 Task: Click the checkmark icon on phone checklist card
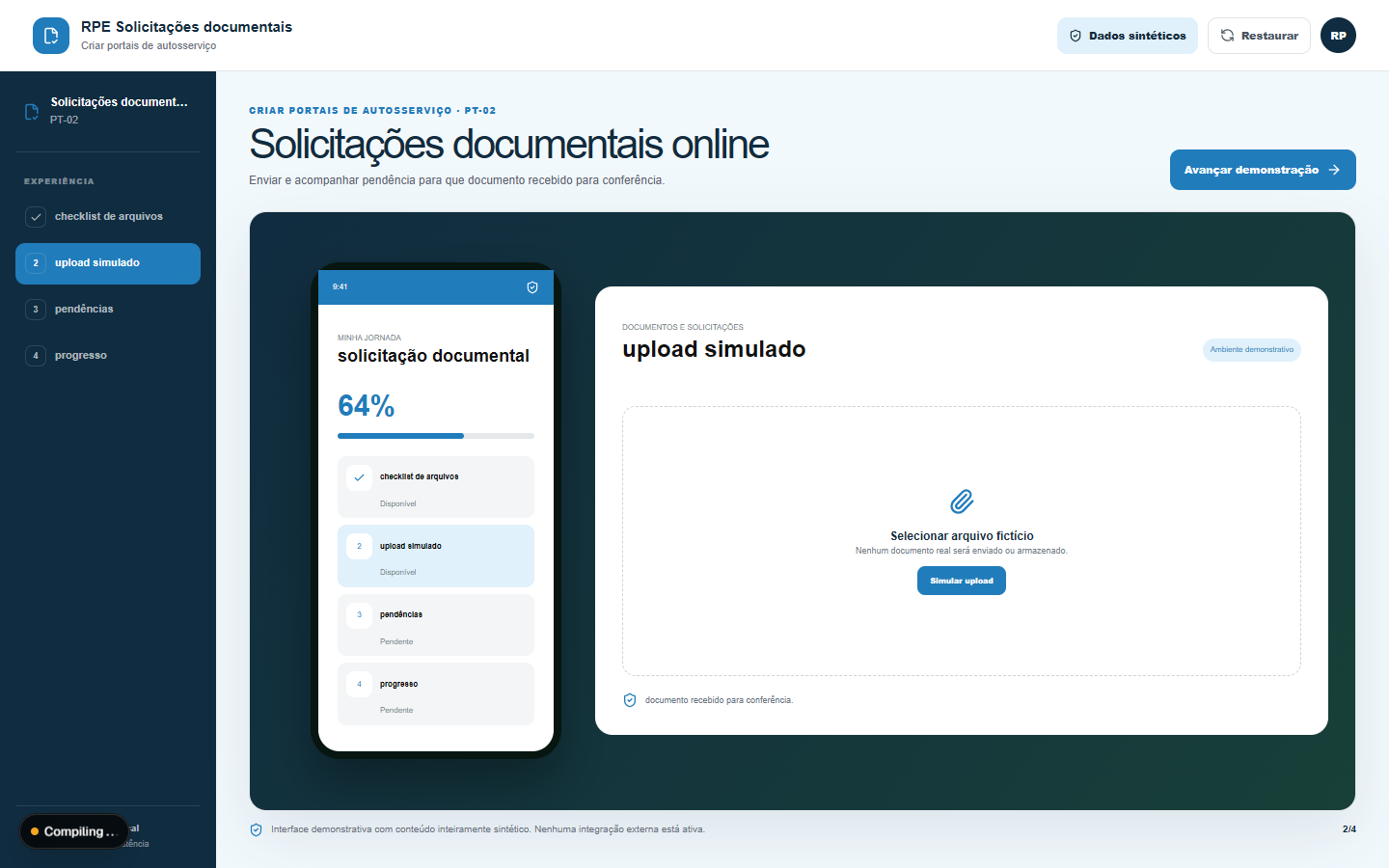tap(359, 477)
